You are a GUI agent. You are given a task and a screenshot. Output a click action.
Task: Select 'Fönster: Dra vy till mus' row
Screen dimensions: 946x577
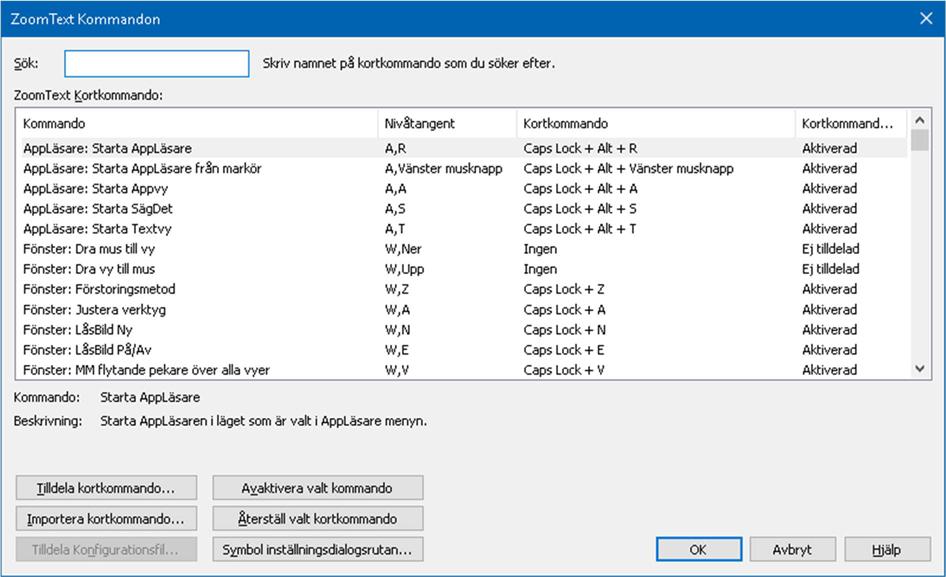click(464, 269)
